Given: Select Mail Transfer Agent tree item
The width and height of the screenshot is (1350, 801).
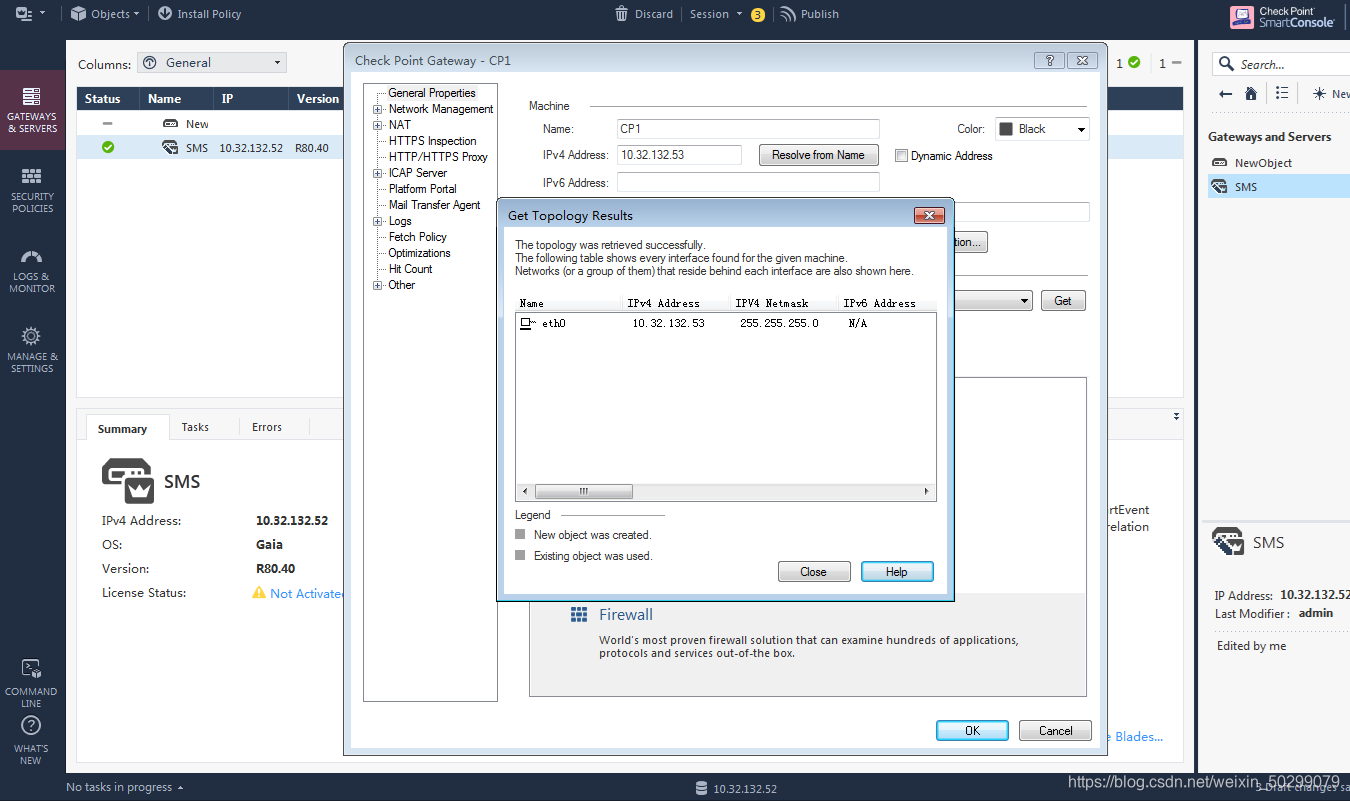Looking at the screenshot, I should pyautogui.click(x=434, y=205).
